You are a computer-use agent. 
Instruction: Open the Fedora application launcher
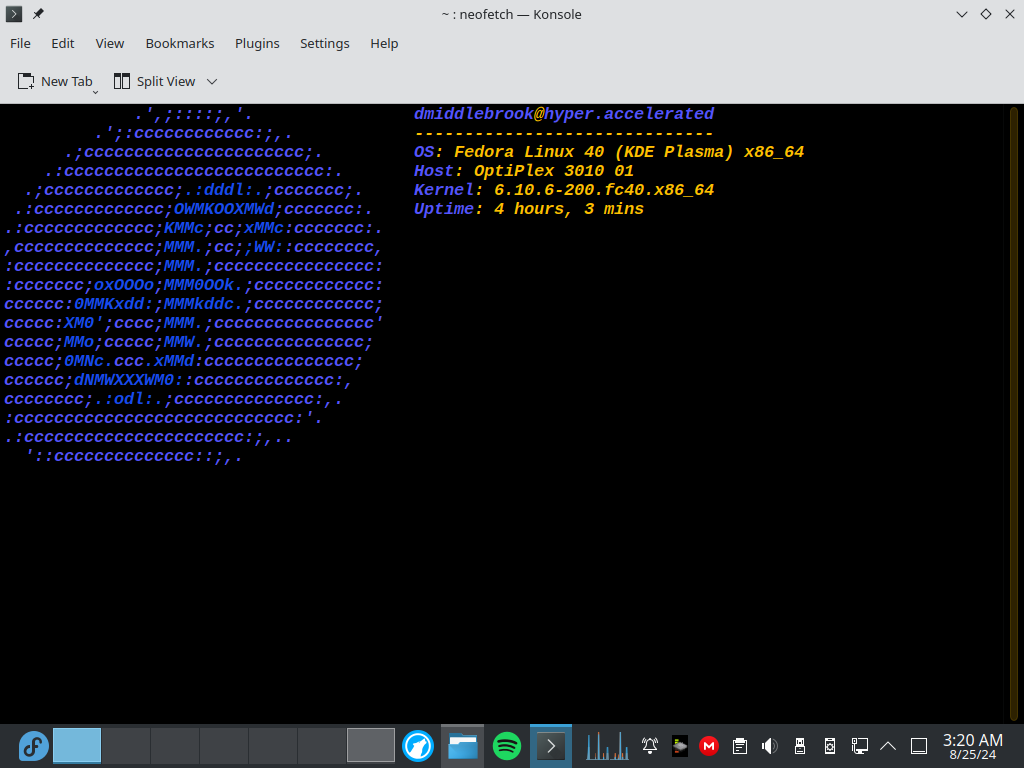click(33, 745)
